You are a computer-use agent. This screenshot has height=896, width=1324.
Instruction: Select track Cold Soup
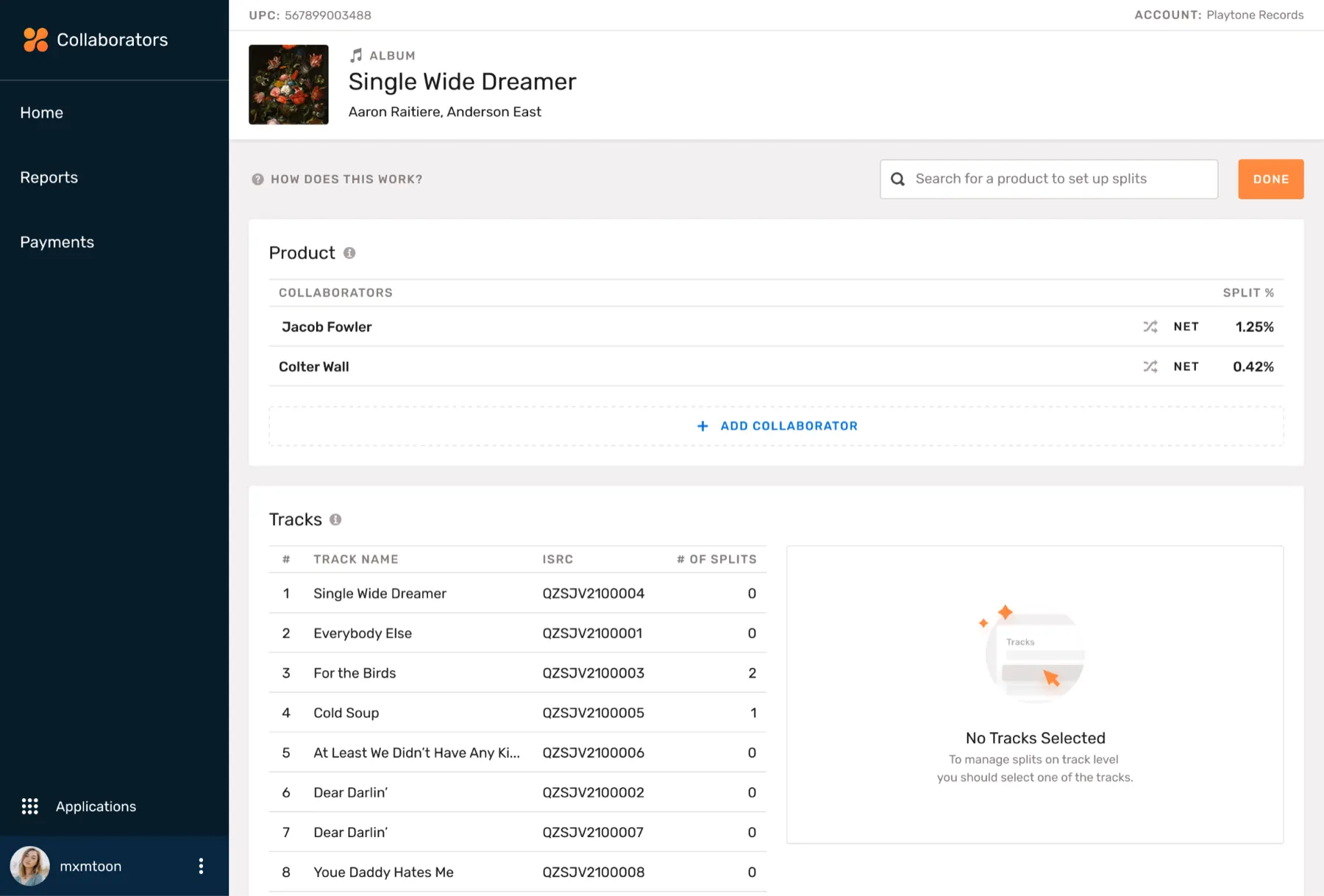point(517,712)
